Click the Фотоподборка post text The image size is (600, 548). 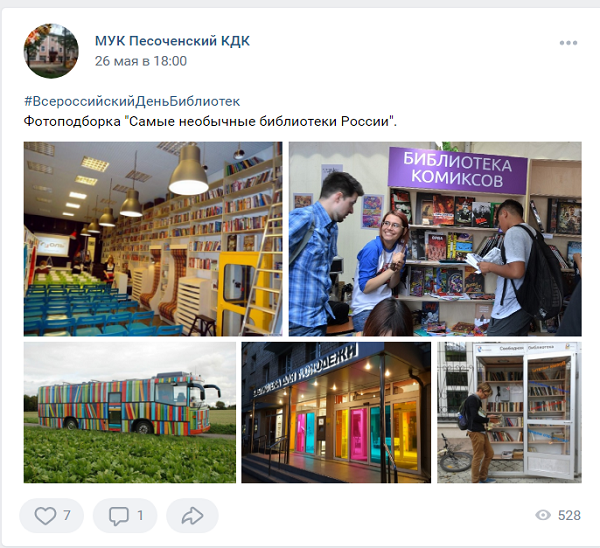[210, 121]
